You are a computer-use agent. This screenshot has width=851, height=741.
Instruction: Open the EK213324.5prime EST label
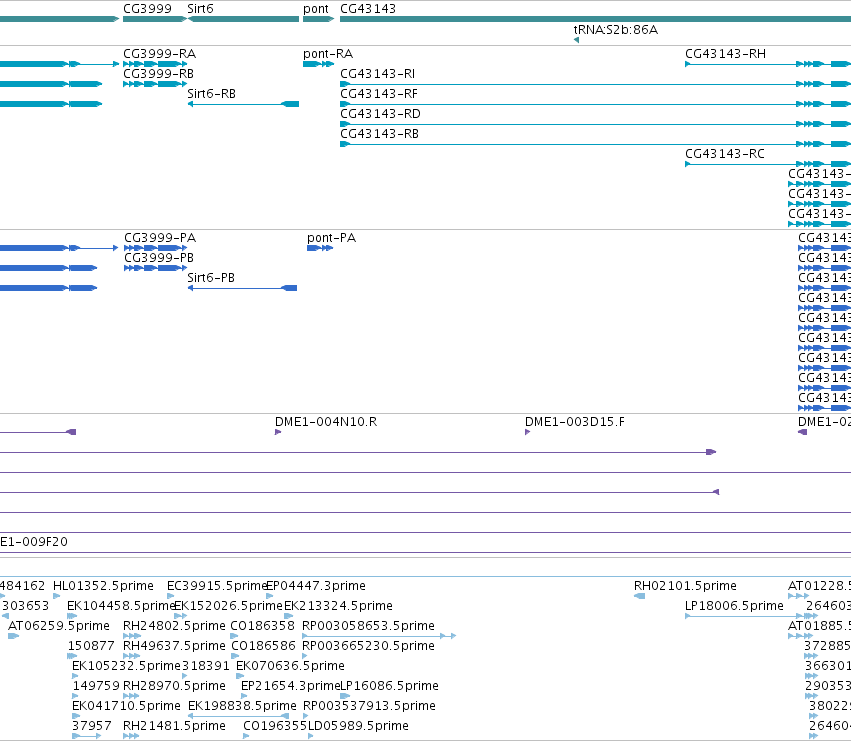click(x=339, y=606)
